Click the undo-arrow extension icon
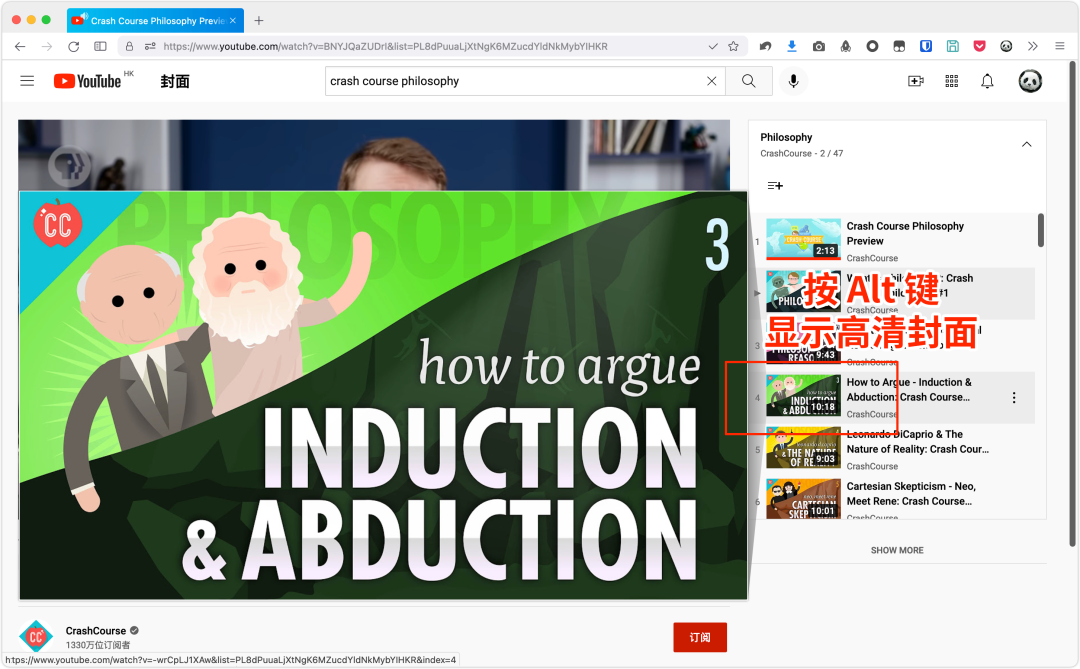The image size is (1080, 669). coord(765,46)
